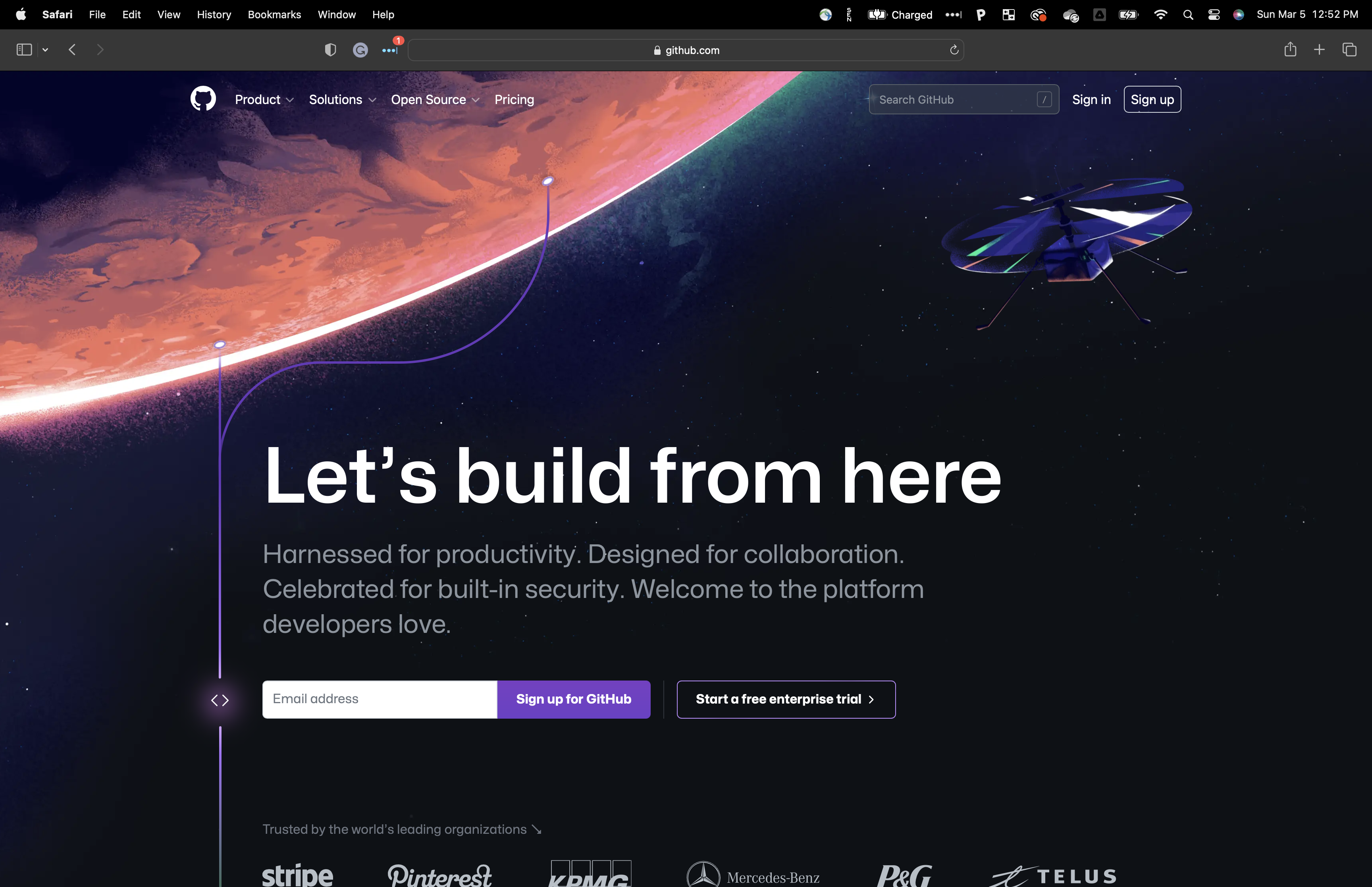Viewport: 1372px width, 887px height.
Task: Go back to previous page
Action: [x=72, y=50]
